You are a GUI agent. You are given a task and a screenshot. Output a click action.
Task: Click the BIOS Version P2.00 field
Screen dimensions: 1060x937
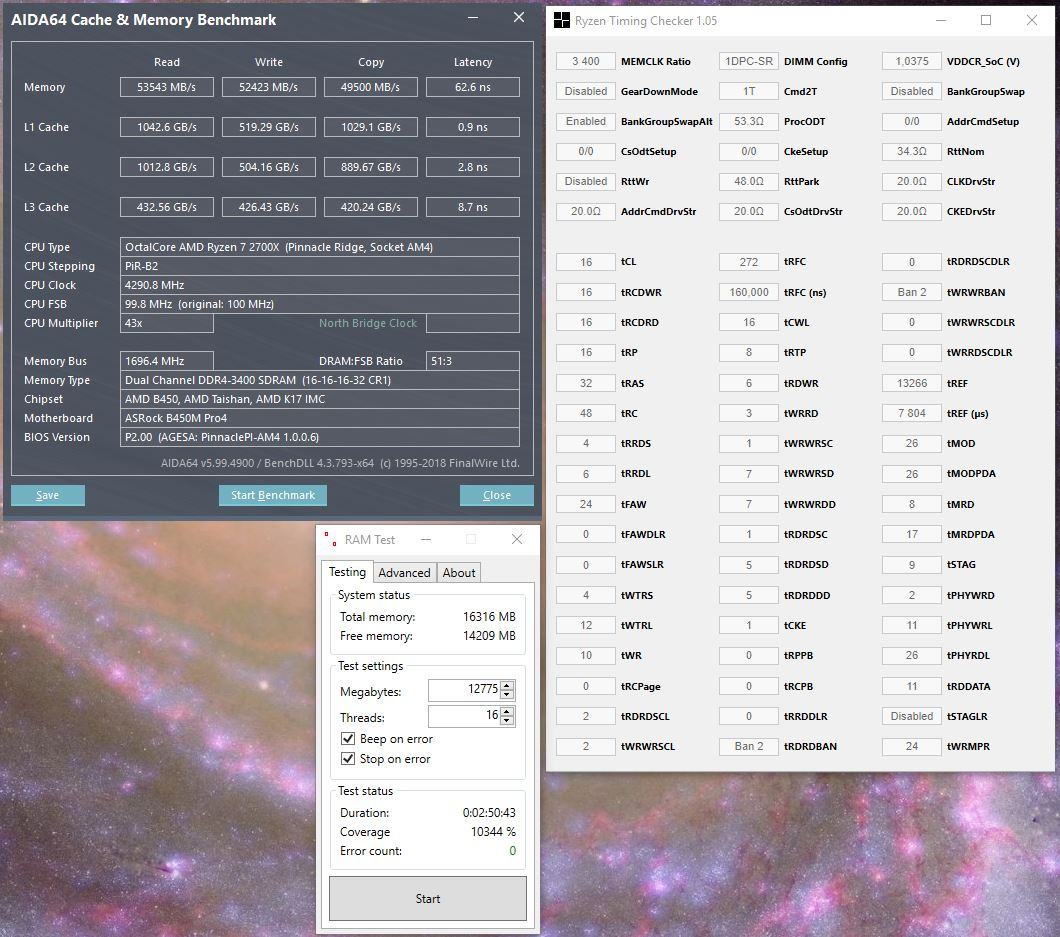tap(320, 437)
